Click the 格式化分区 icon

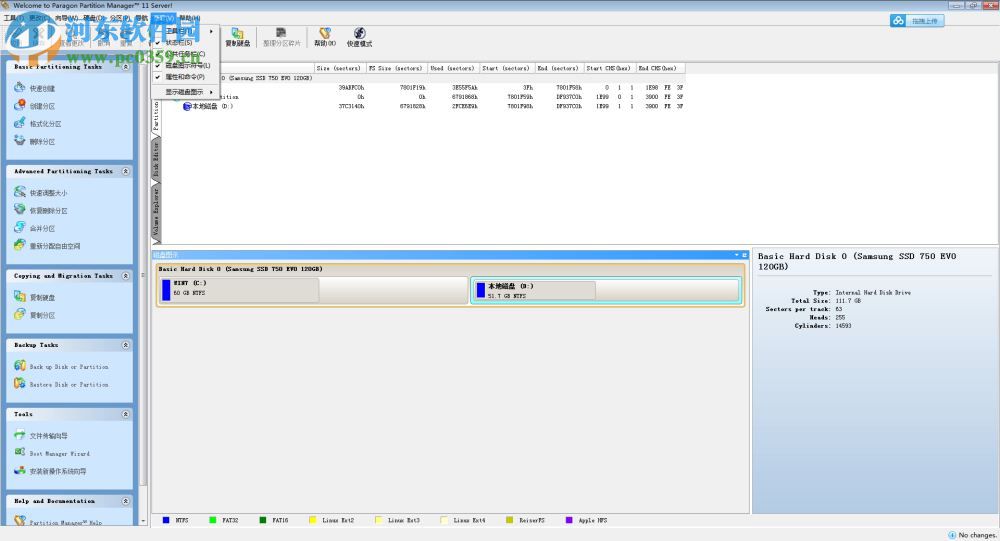(x=20, y=122)
